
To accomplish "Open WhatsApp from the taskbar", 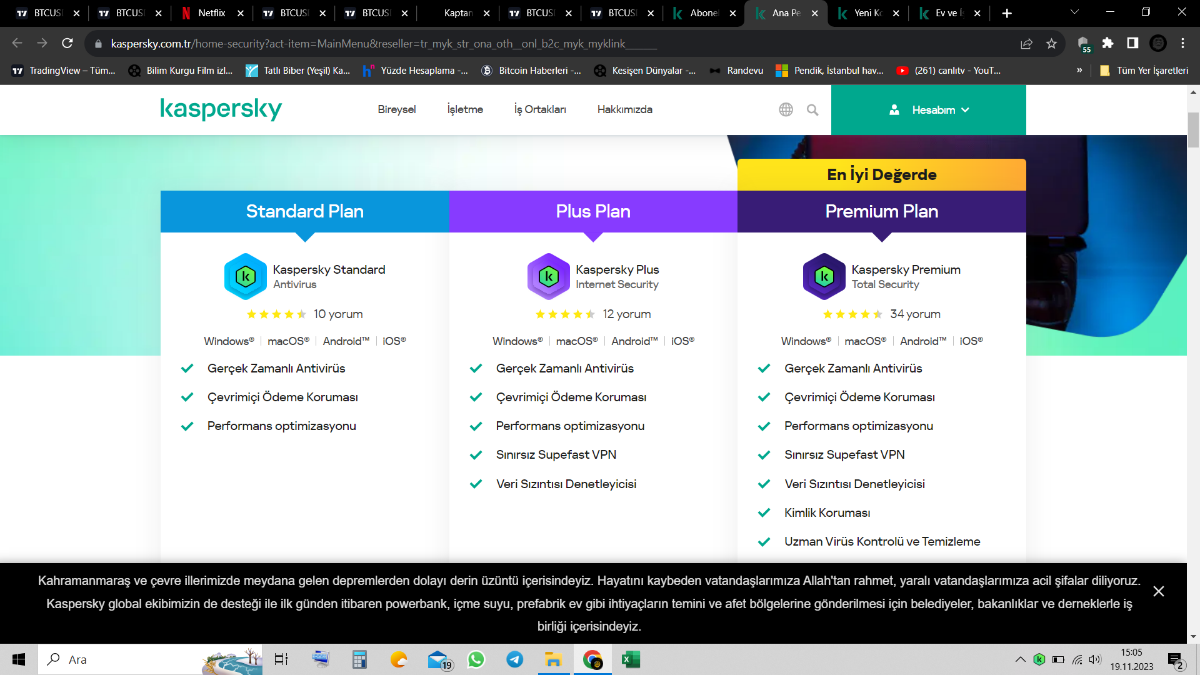I will [x=476, y=660].
